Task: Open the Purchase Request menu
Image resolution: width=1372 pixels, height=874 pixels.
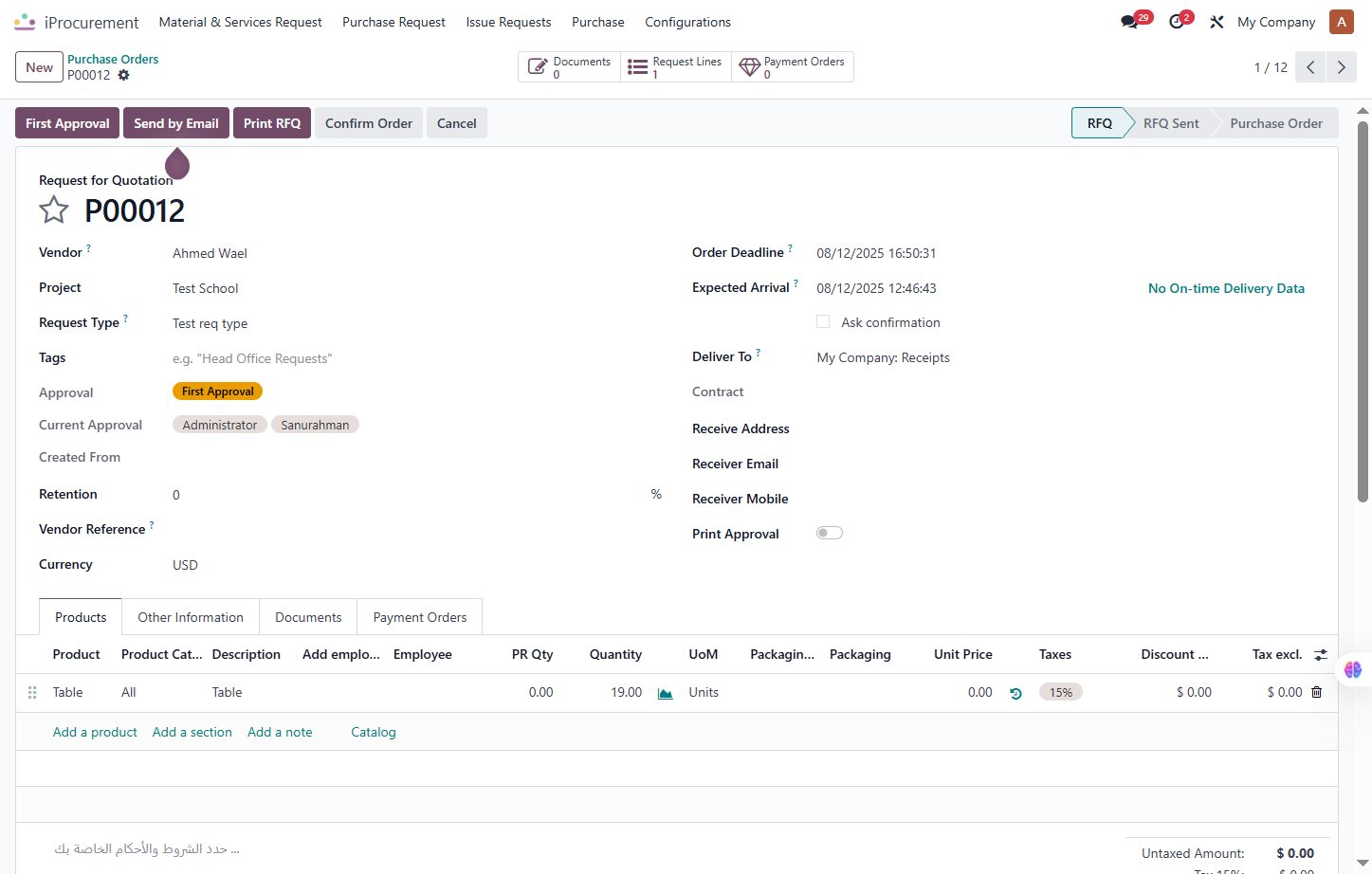Action: click(393, 22)
